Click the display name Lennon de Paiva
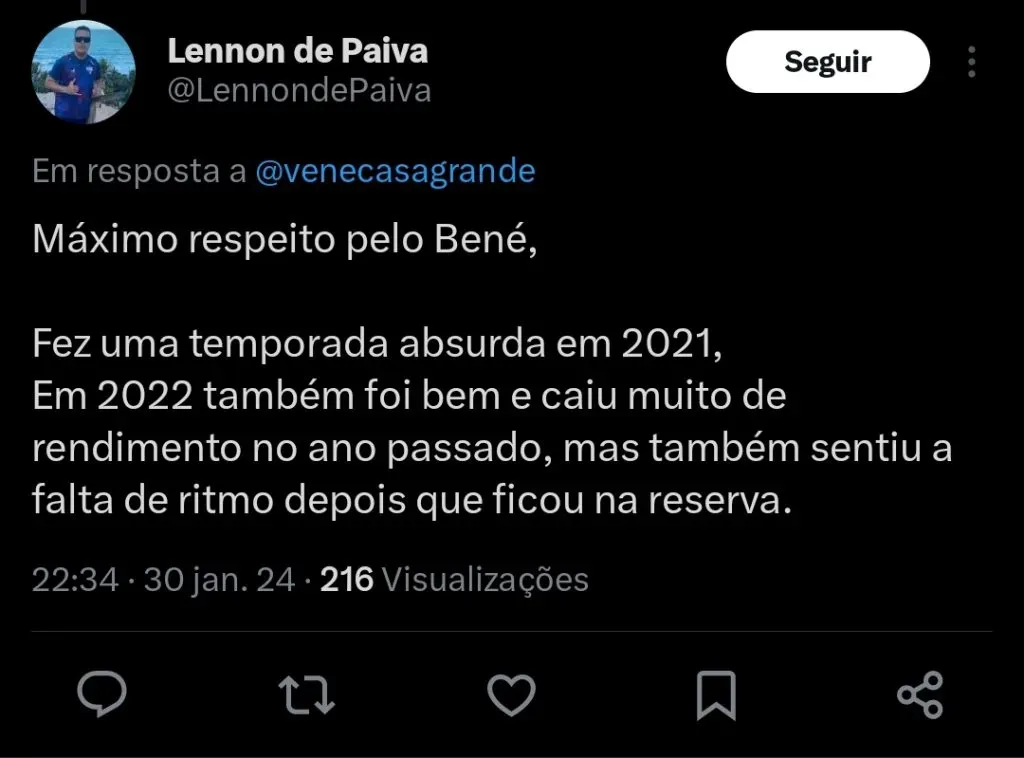This screenshot has height=758, width=1024. [298, 50]
